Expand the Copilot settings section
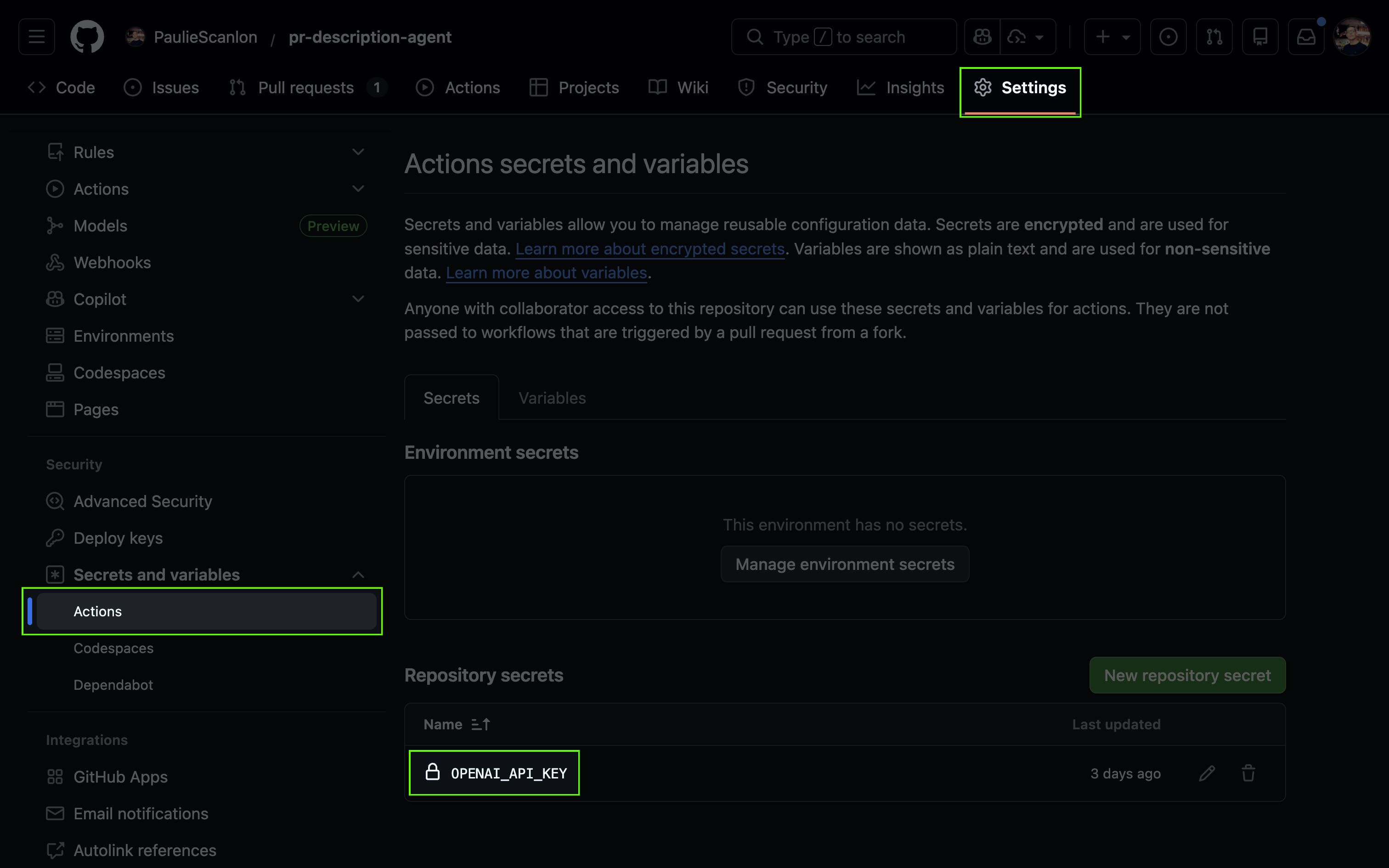 coord(357,299)
